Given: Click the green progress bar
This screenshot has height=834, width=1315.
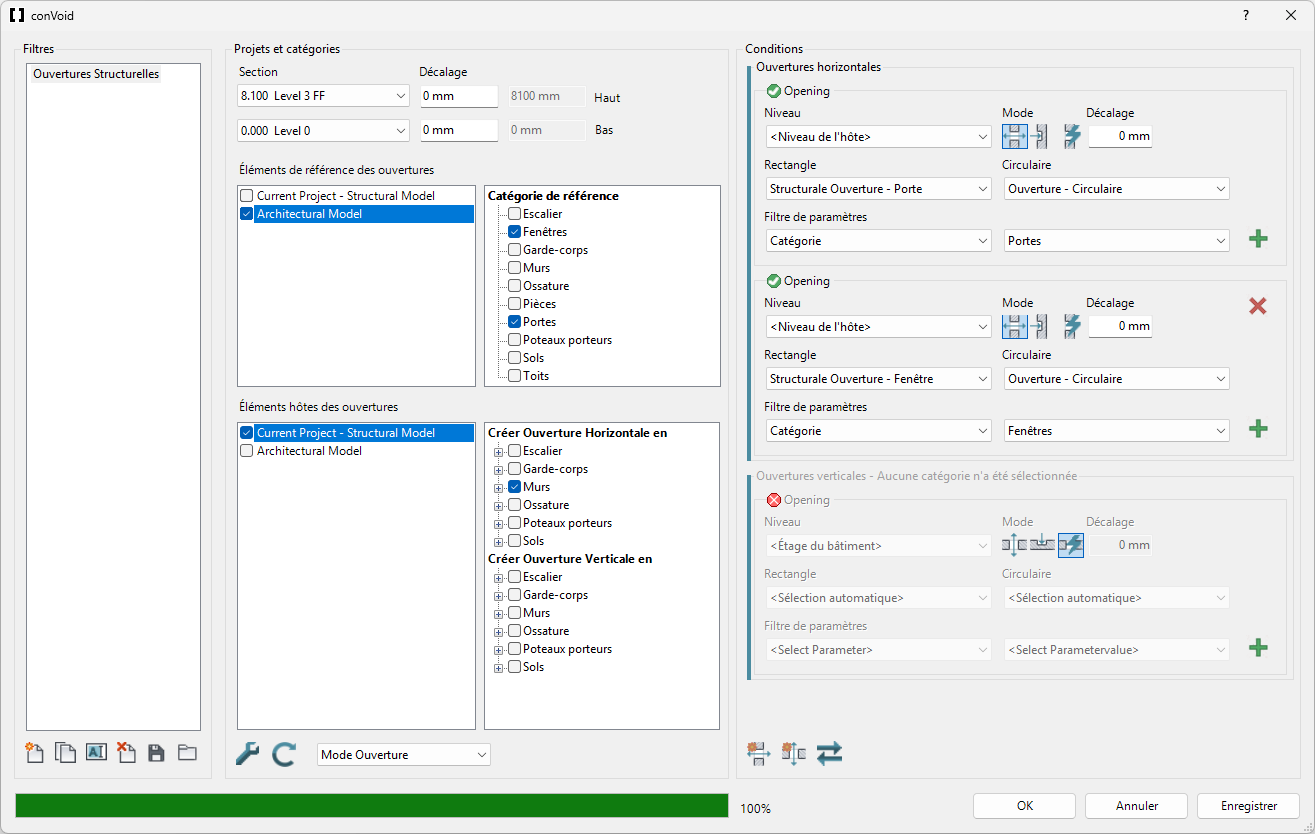Looking at the screenshot, I should [x=372, y=806].
